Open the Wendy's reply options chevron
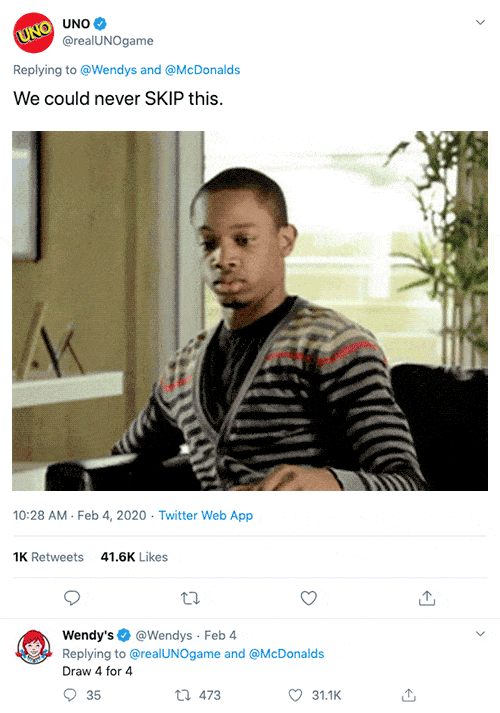 coord(480,634)
